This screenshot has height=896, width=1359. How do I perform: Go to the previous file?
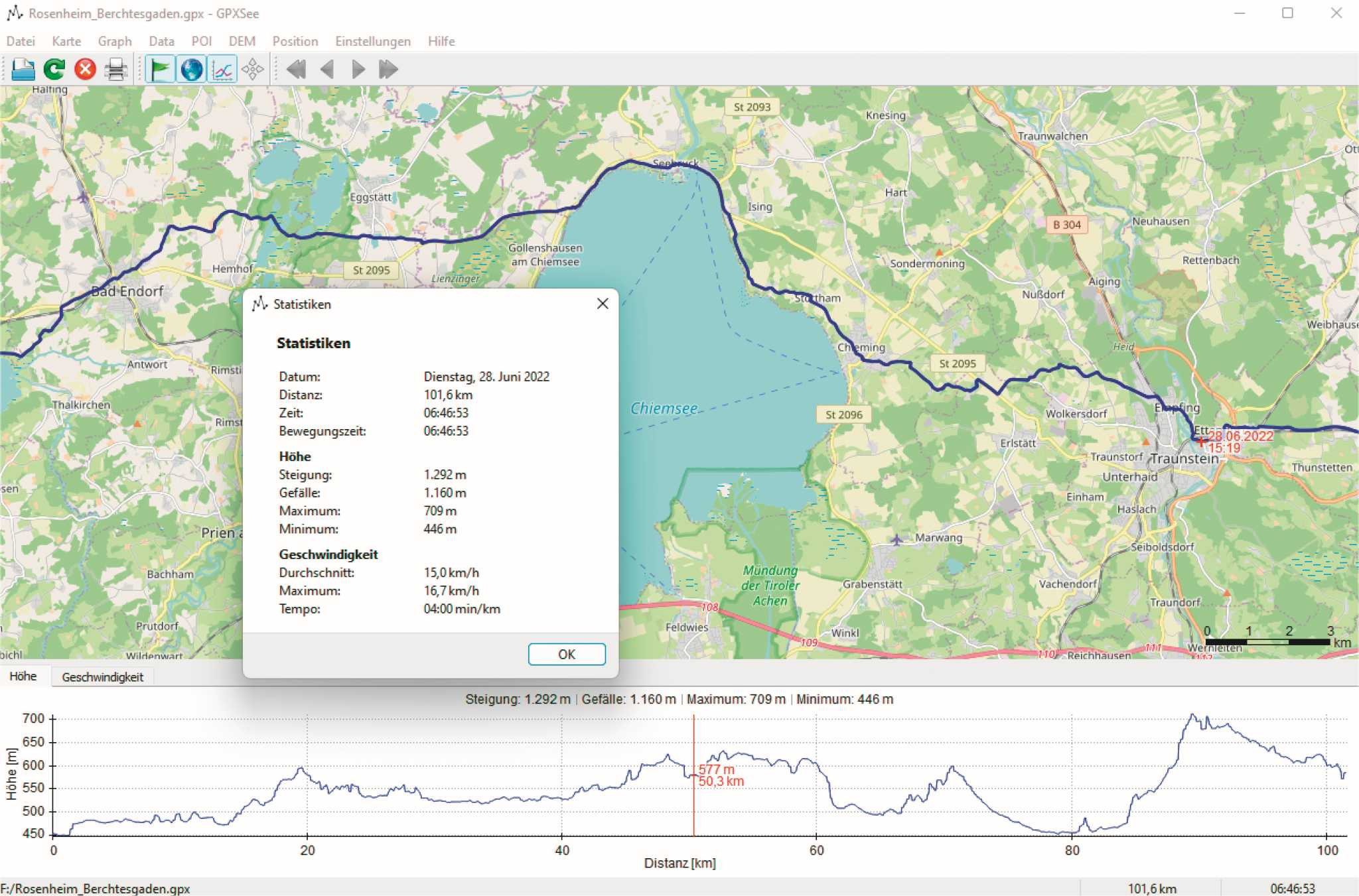pos(326,69)
